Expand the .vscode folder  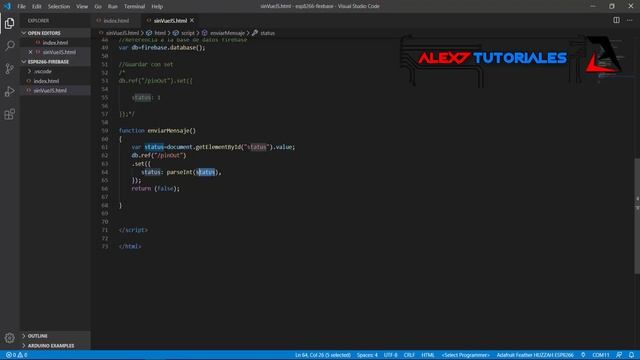tap(43, 71)
